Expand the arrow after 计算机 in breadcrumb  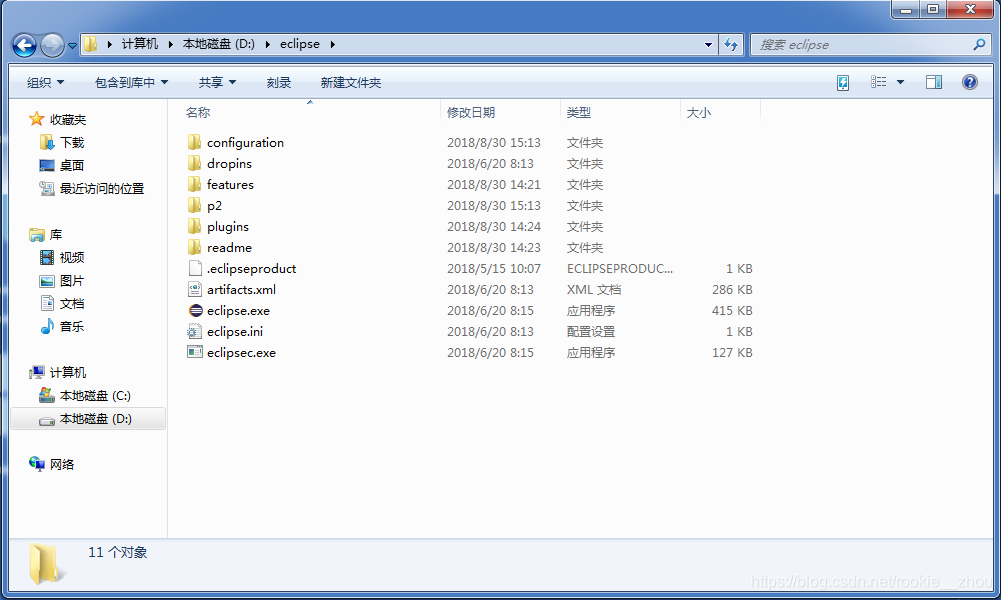170,44
